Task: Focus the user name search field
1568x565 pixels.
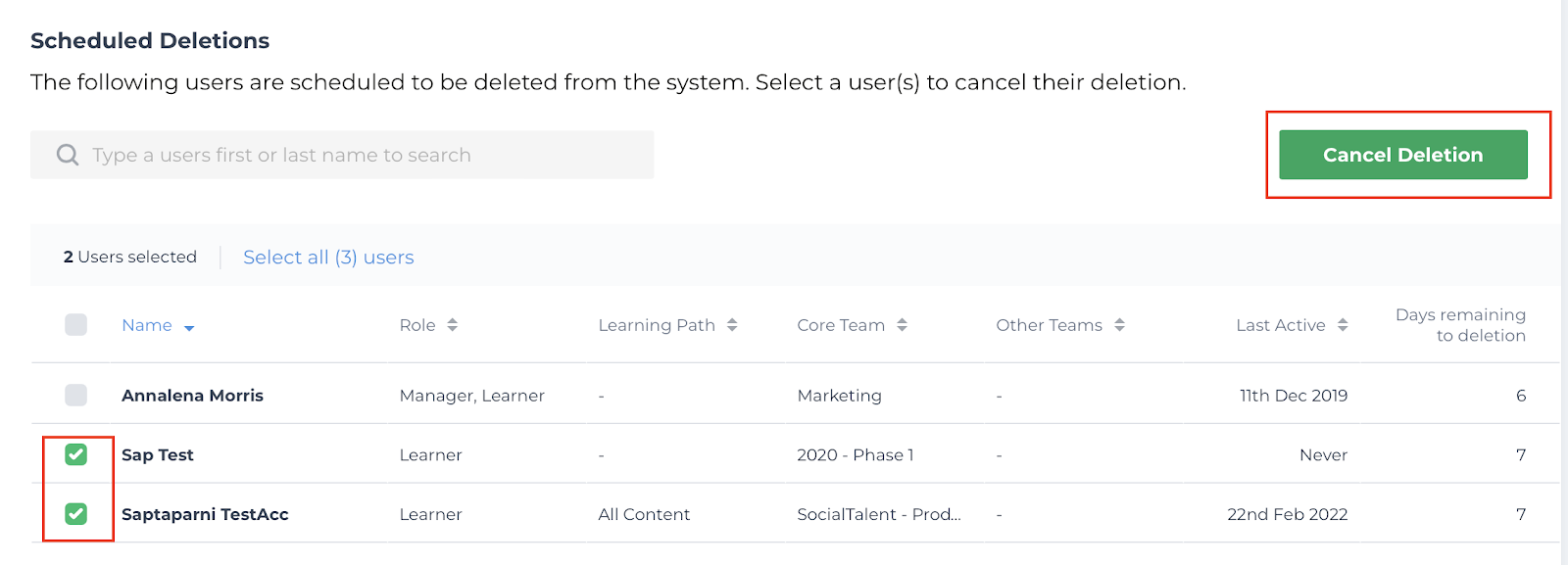Action: point(342,155)
